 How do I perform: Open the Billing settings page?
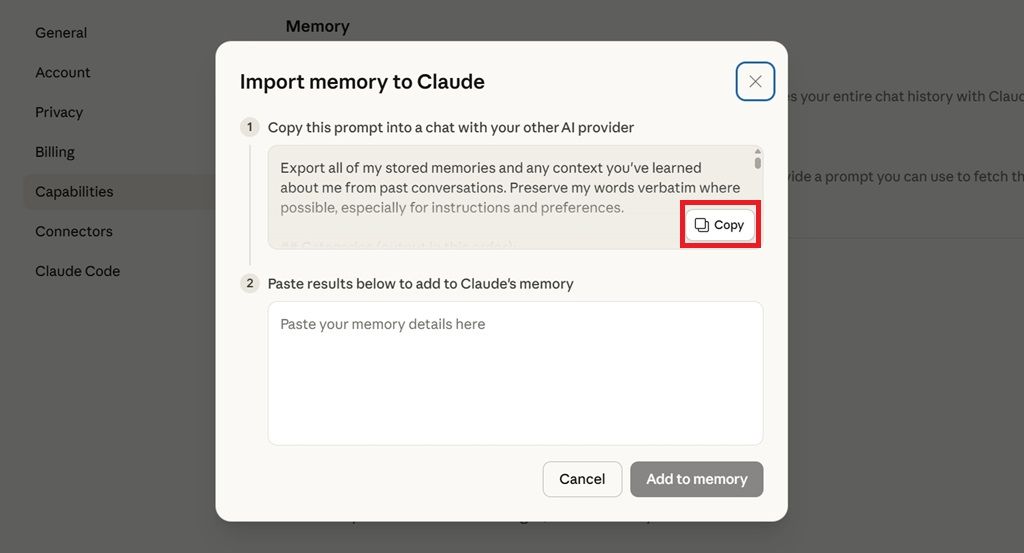click(55, 152)
